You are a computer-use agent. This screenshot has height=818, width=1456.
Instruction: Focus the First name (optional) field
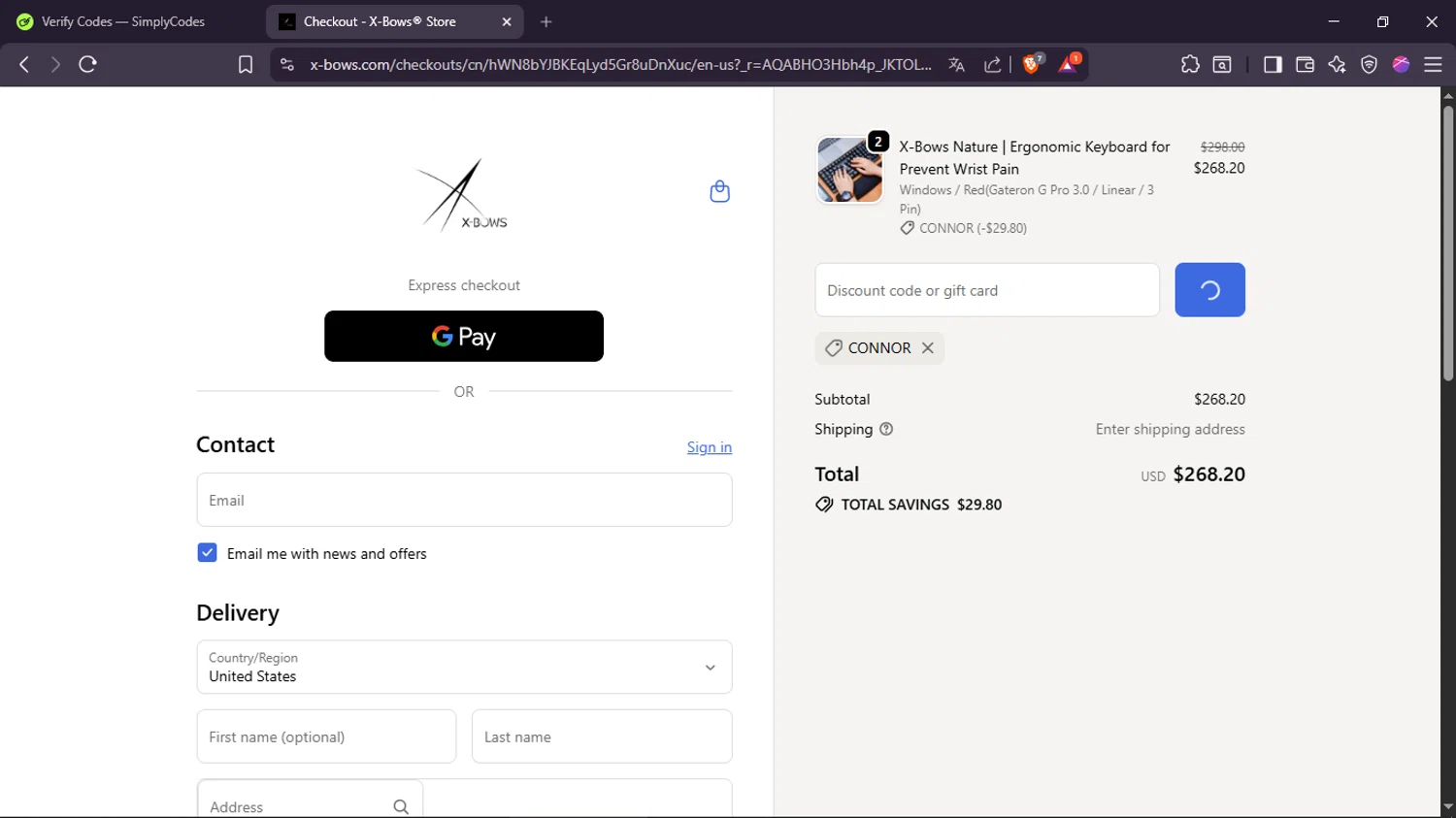coord(326,736)
